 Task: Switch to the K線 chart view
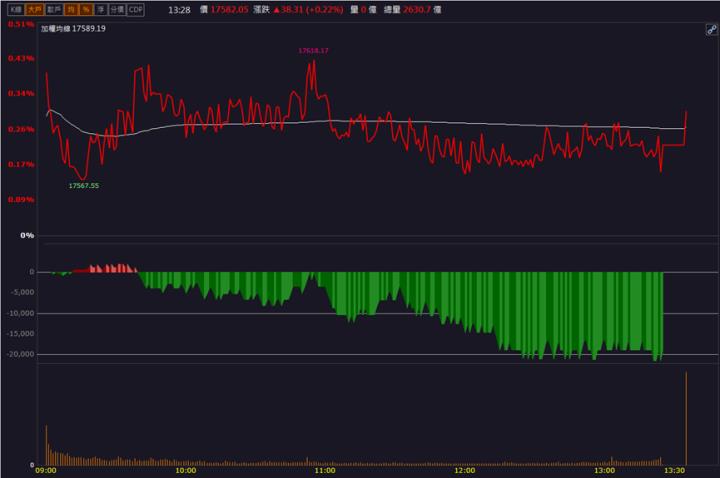13,9
